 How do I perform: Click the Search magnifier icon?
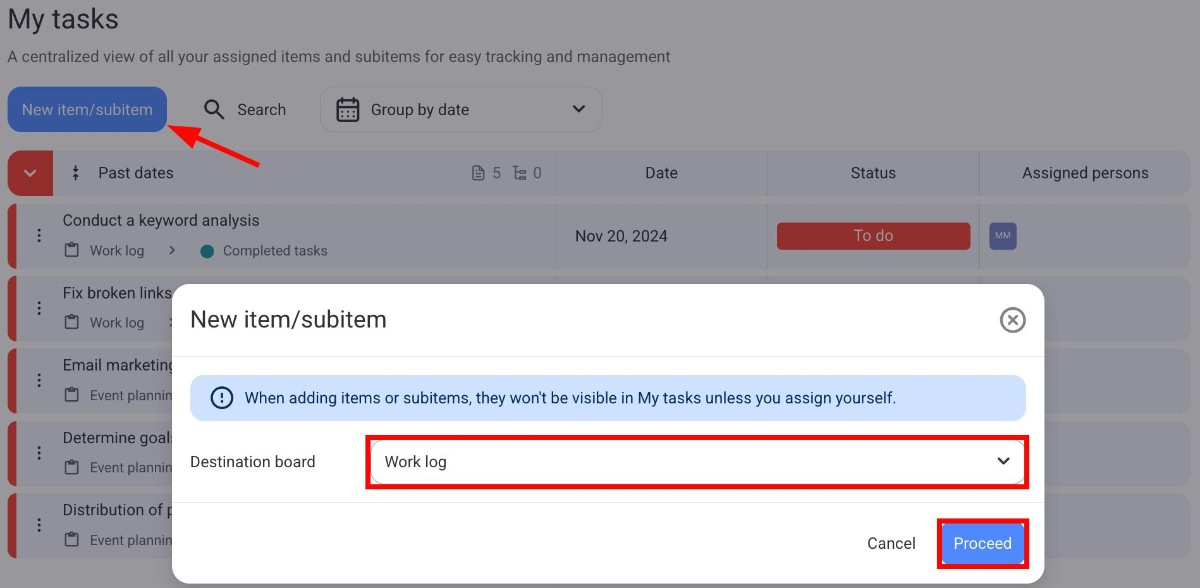214,109
